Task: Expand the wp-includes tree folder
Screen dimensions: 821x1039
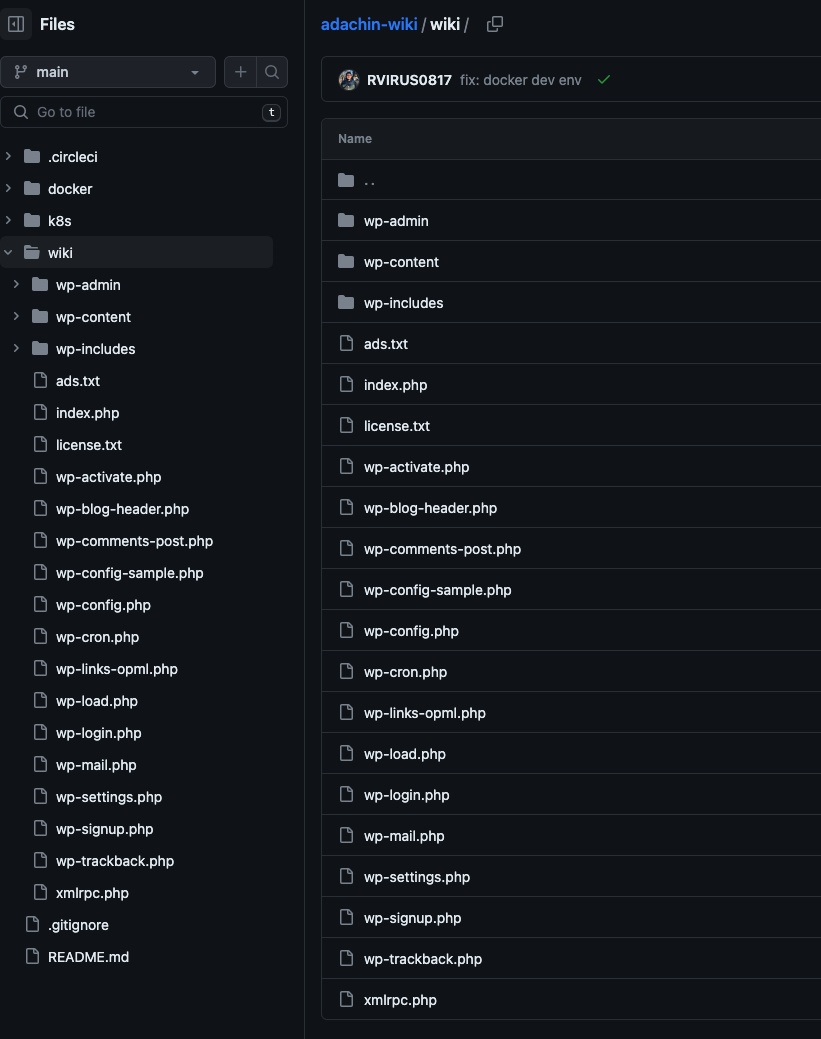Action: coord(16,349)
